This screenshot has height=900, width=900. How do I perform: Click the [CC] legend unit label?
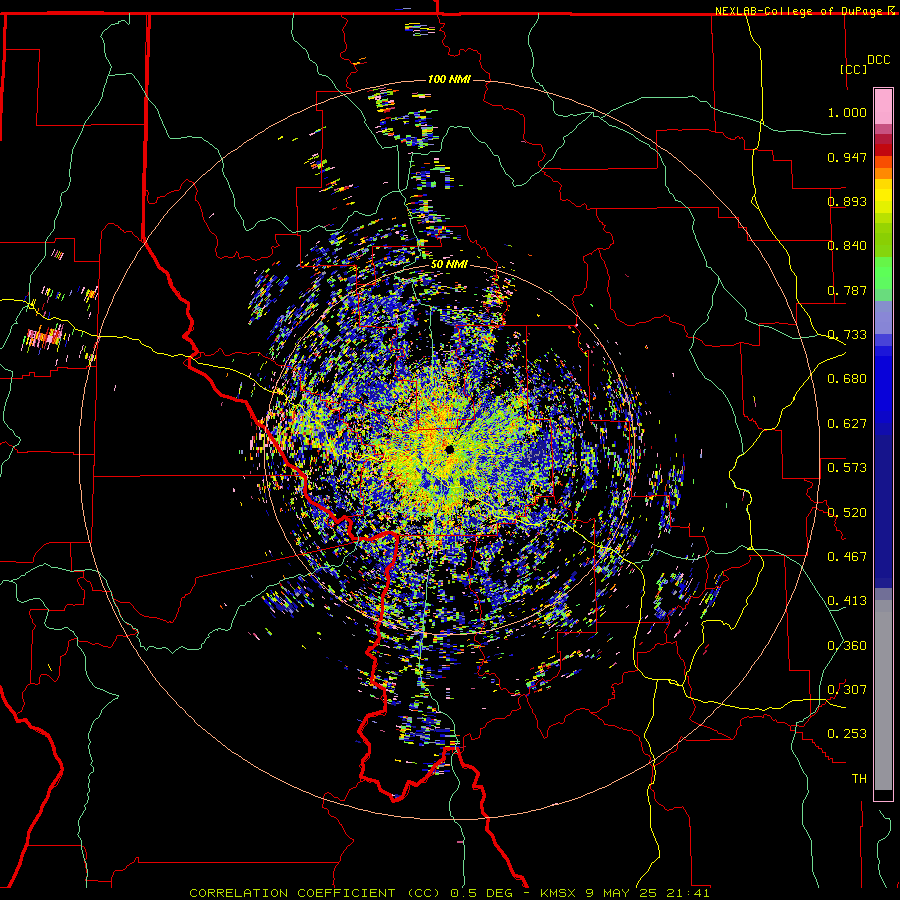853,69
